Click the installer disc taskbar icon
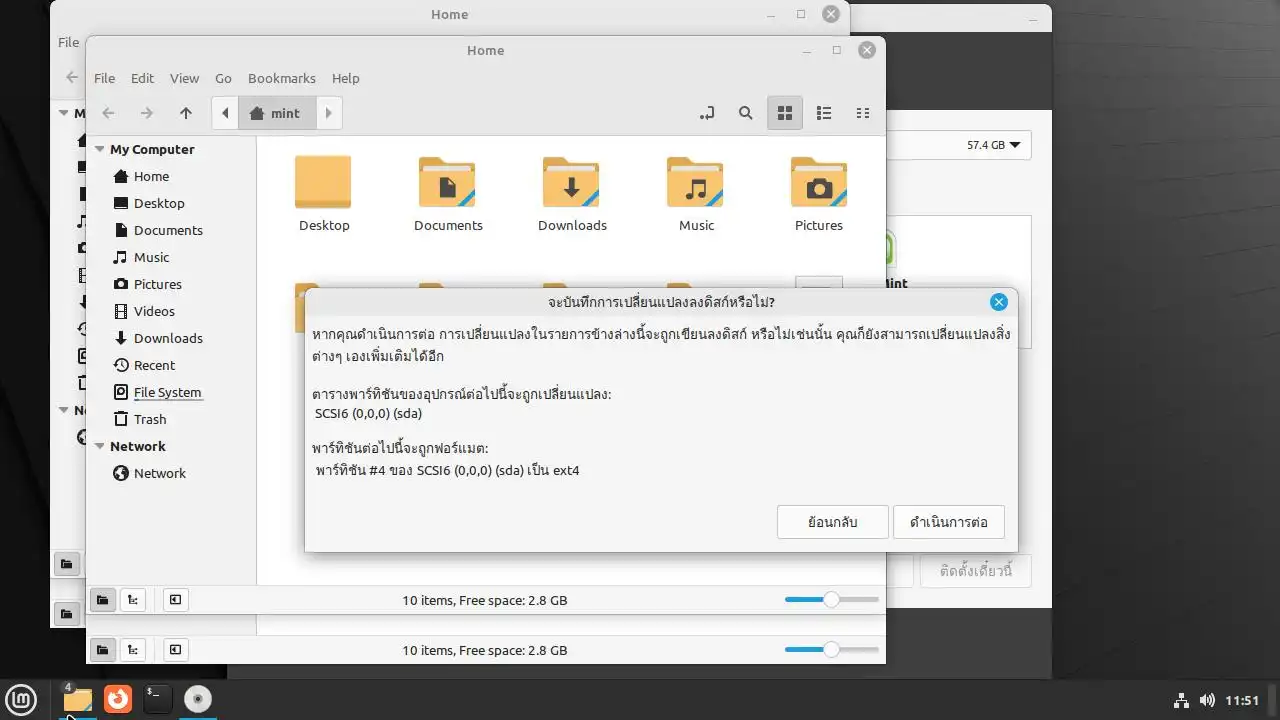Screen dimensions: 1280x720 [x=198, y=699]
